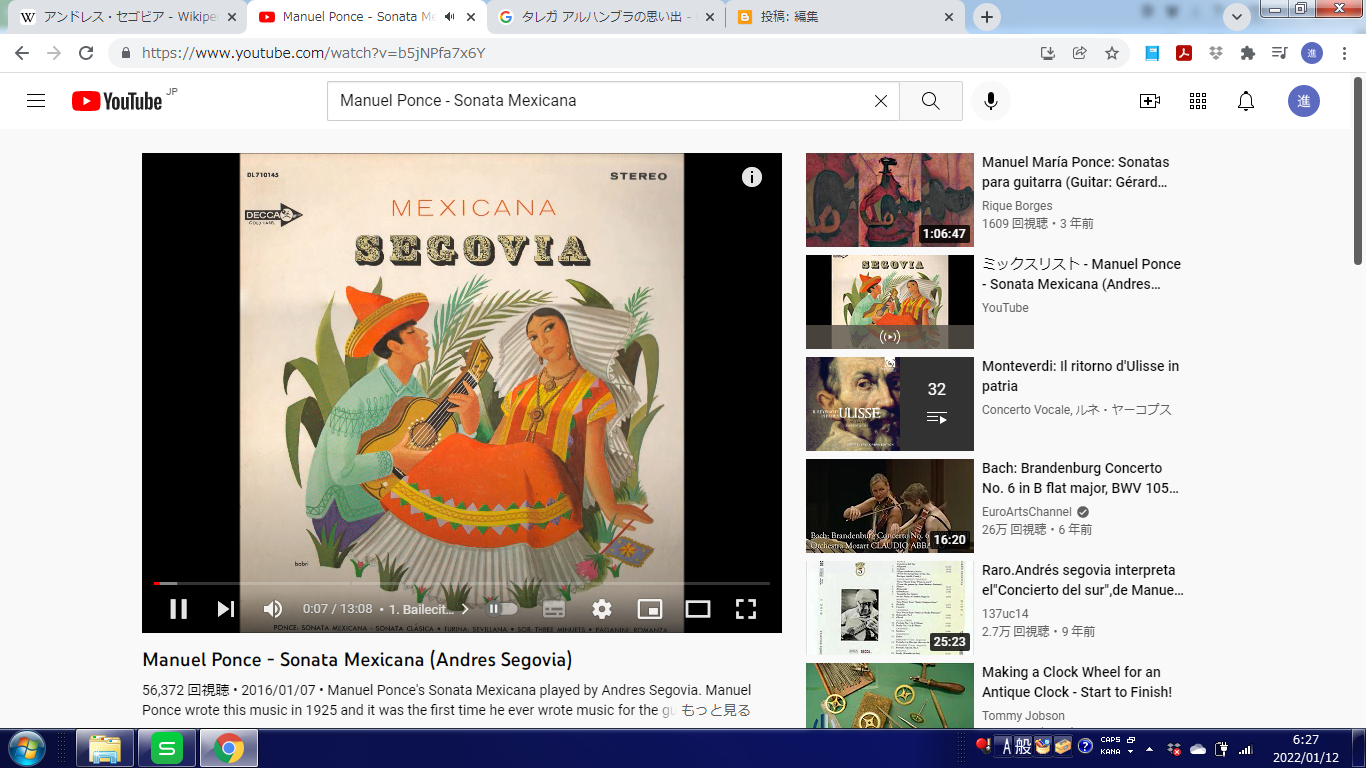This screenshot has height=768, width=1366.
Task: Open the media control toolbar icon
Action: [1280, 53]
